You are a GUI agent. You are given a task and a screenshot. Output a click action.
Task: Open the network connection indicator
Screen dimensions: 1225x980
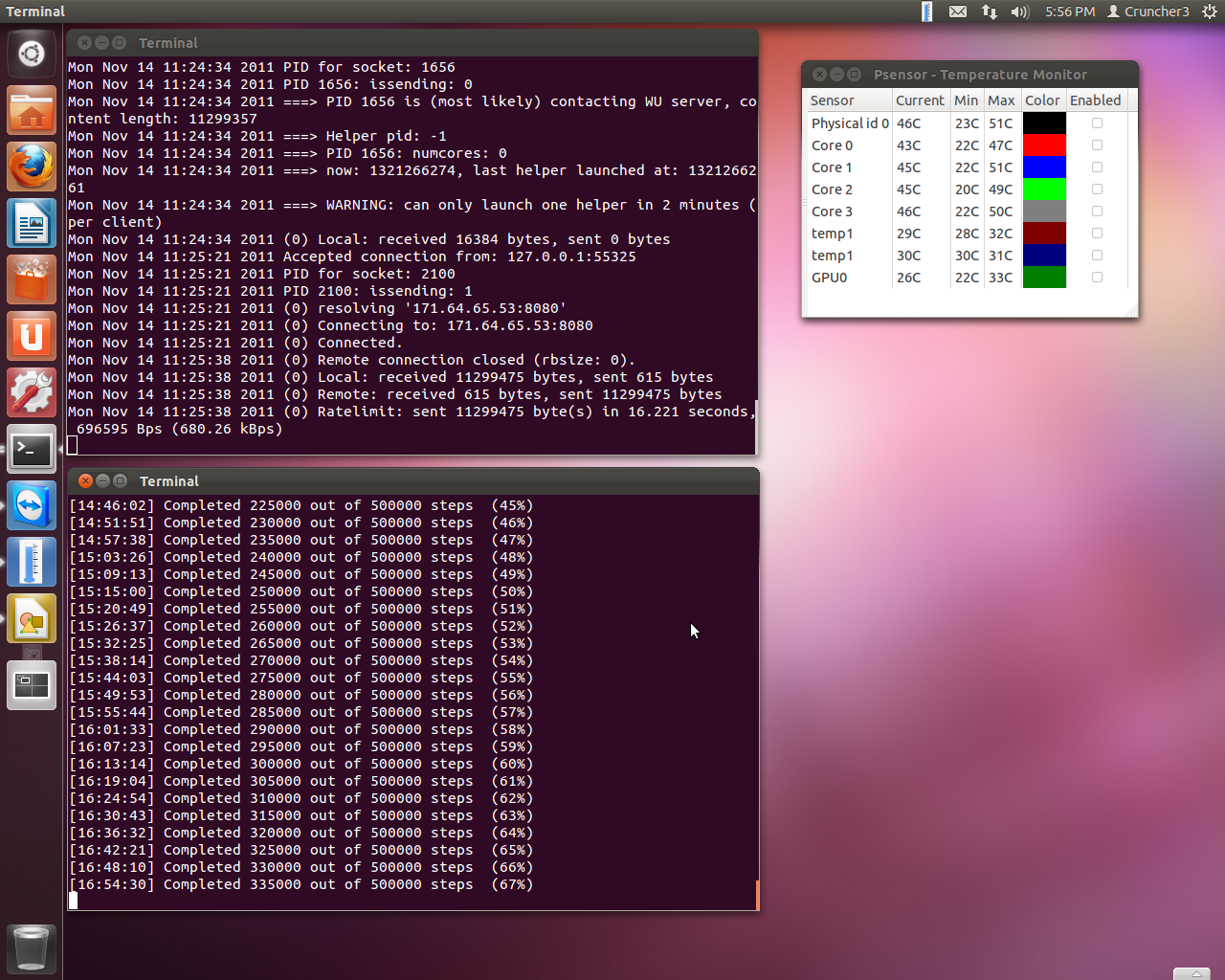990,11
